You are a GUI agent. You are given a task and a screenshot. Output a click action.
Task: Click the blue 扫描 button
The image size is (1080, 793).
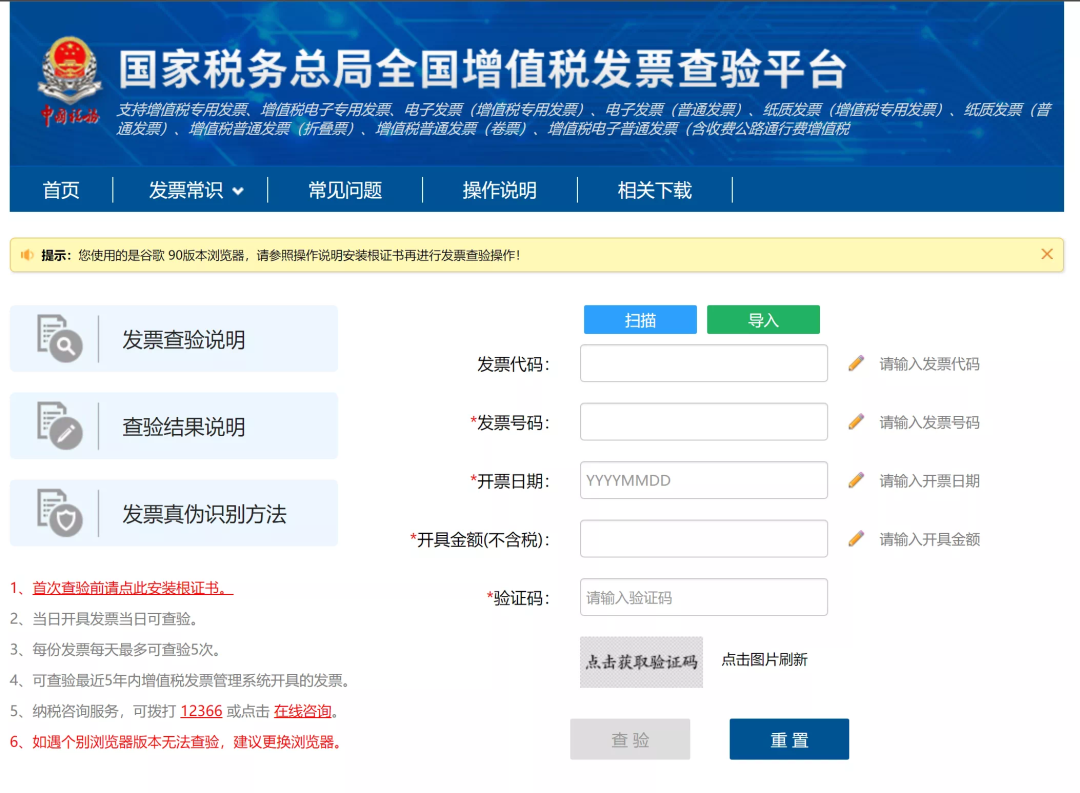point(640,320)
